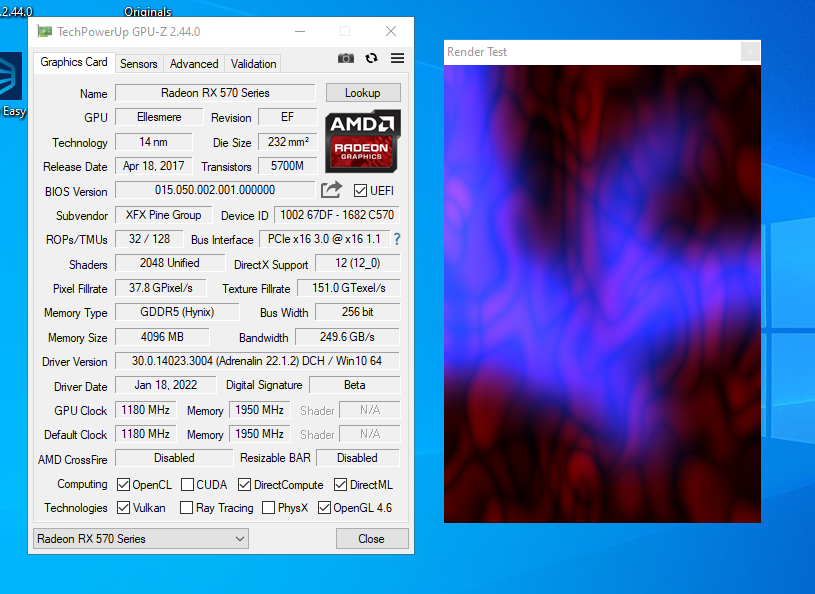Switch to the Graphics Card tab

tap(74, 62)
